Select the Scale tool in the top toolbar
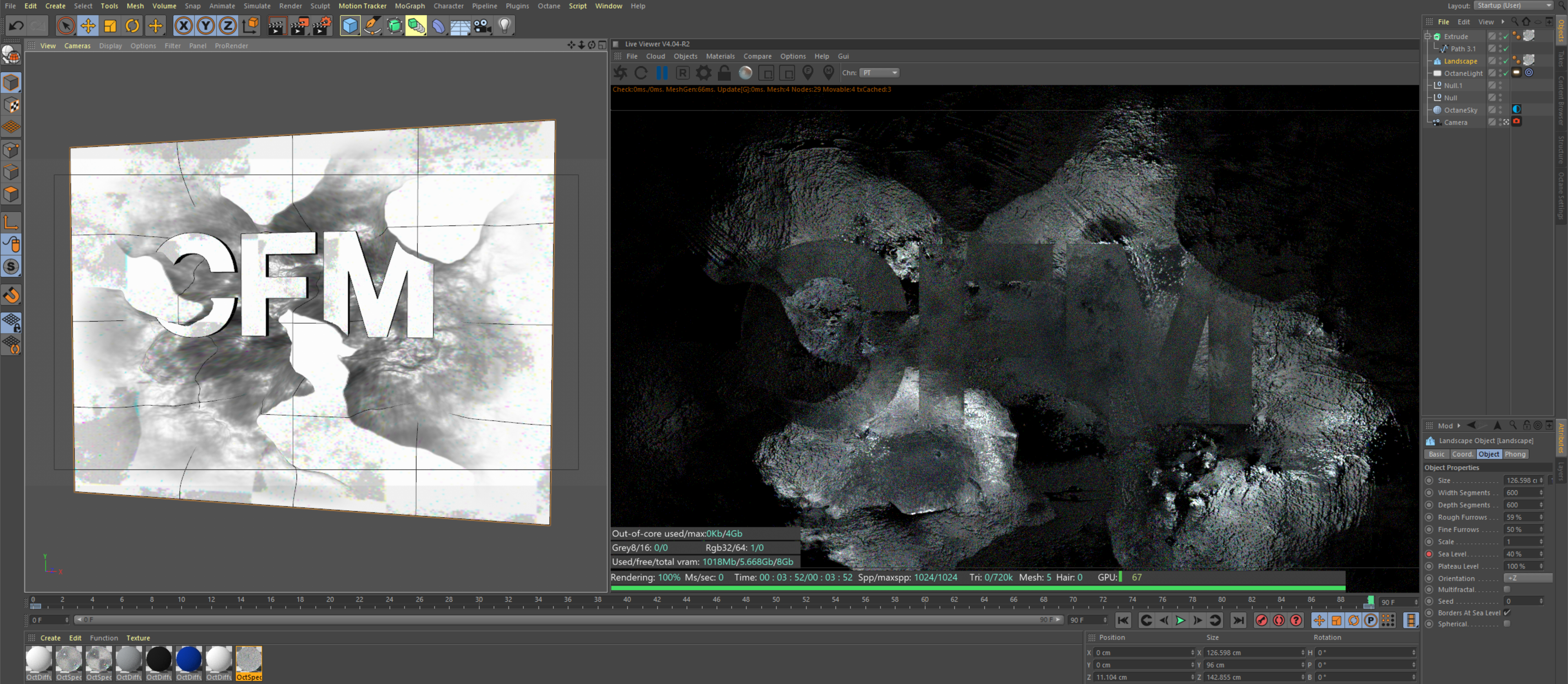 (x=110, y=26)
